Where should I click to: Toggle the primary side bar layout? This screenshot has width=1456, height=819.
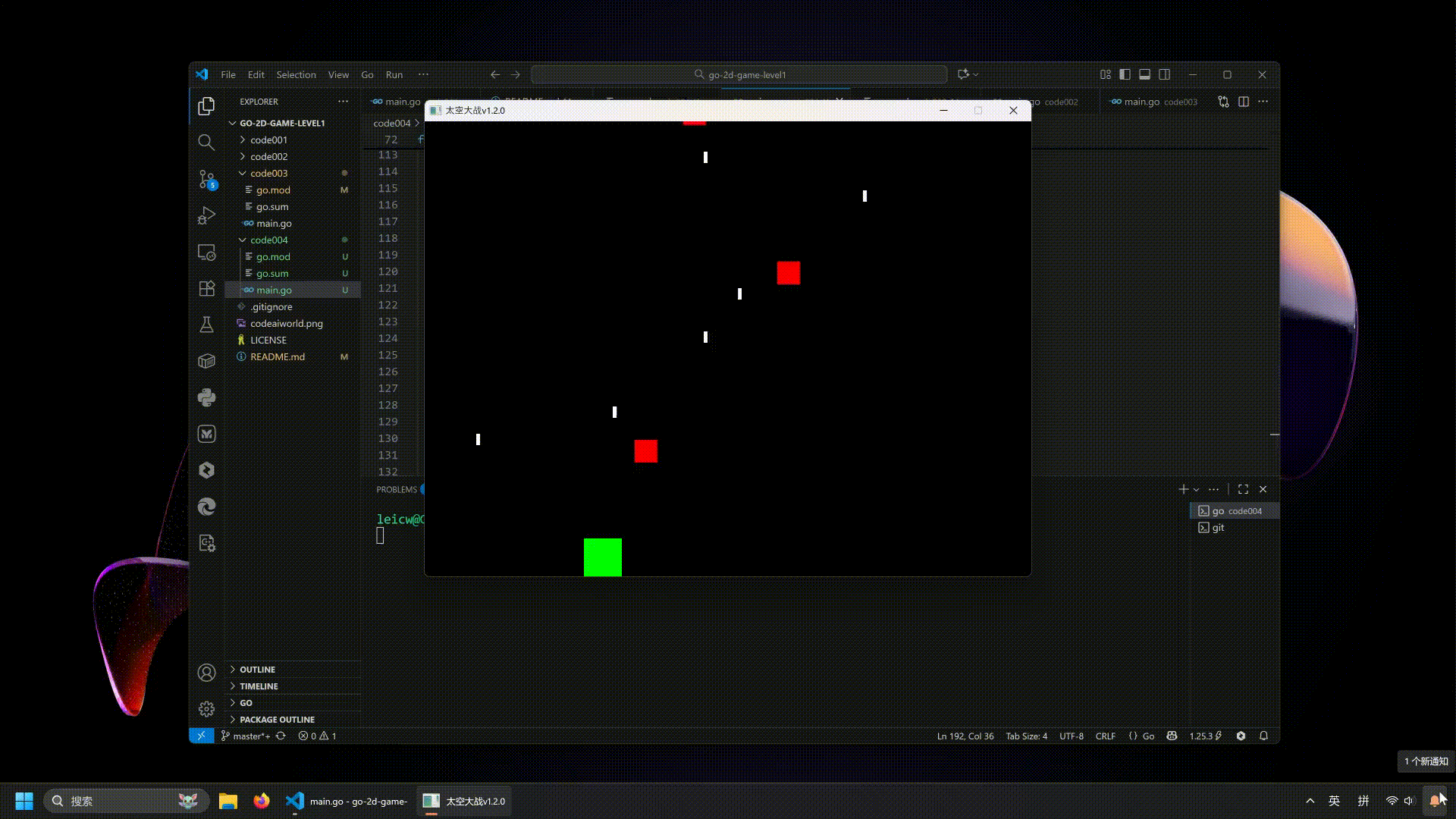tap(1125, 74)
